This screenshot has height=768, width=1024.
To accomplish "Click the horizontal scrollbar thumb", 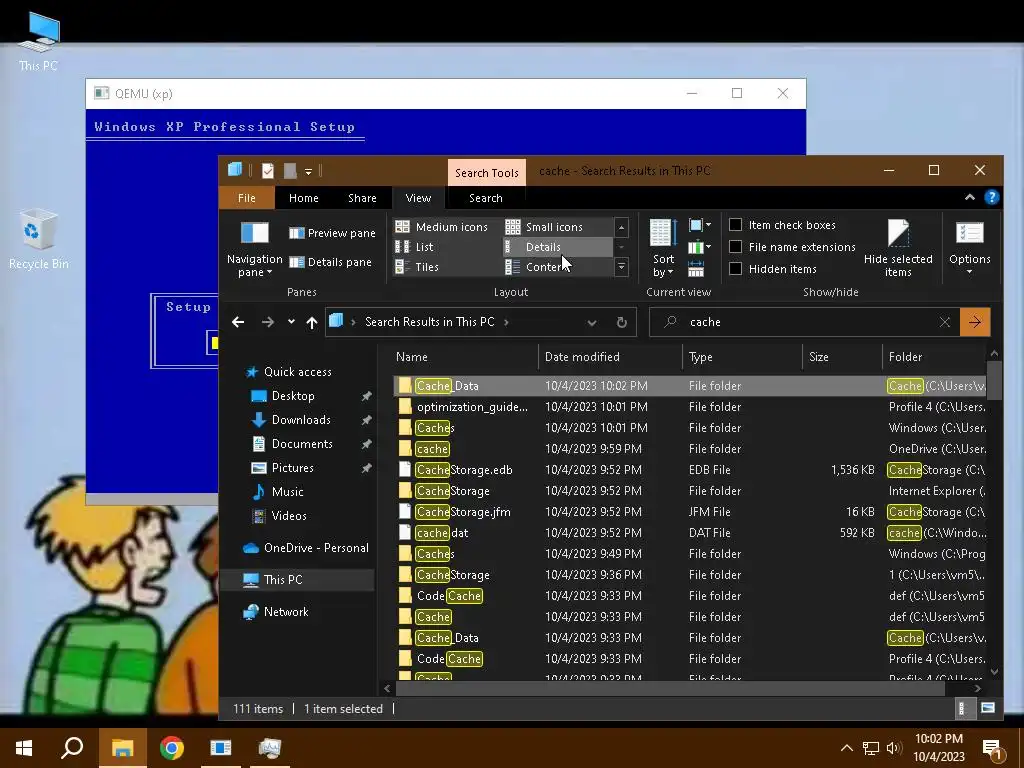I will 669,688.
